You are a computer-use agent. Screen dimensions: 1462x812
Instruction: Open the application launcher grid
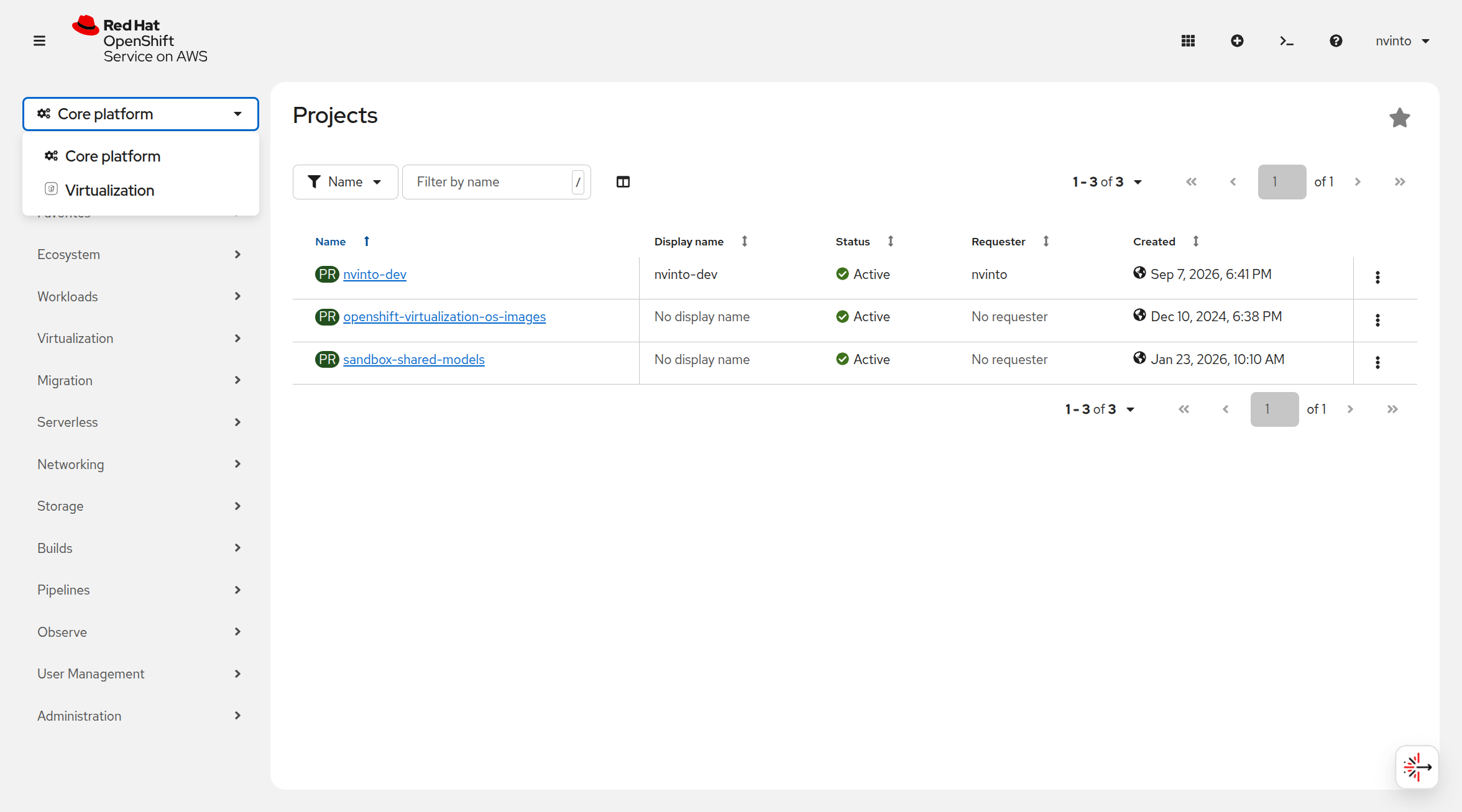pos(1188,41)
